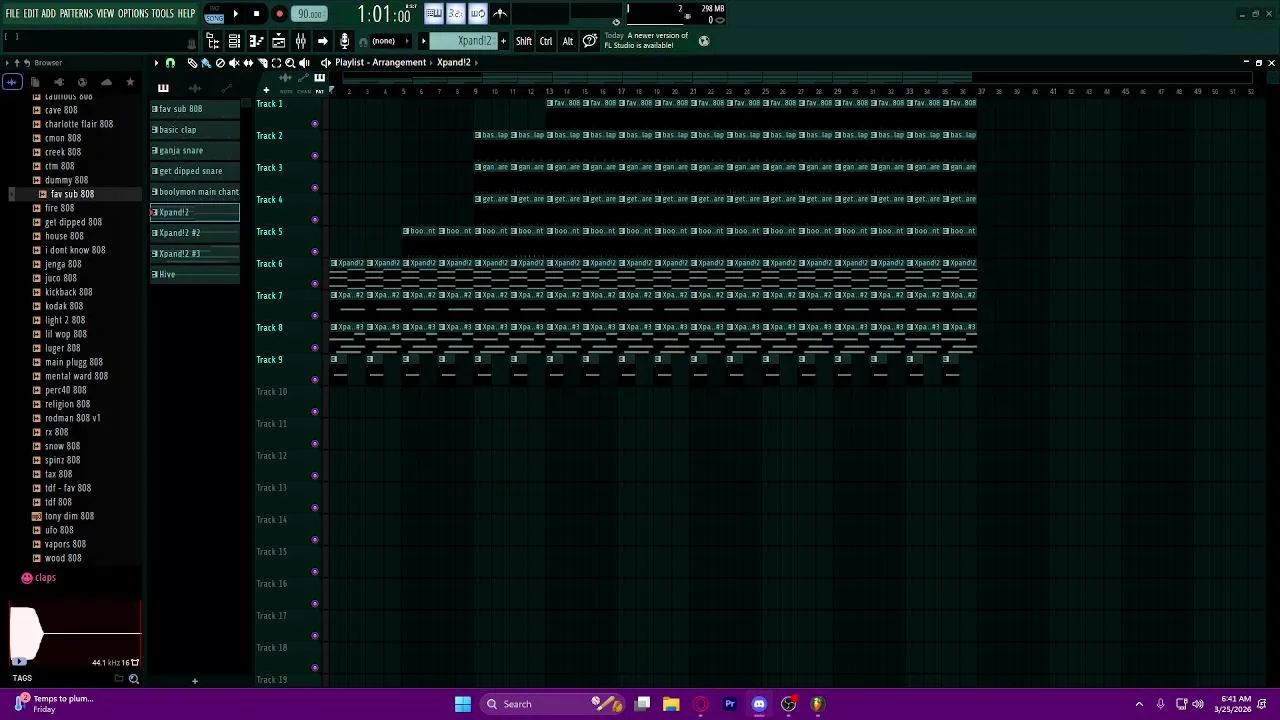Click the Ctrl modifier button
The width and height of the screenshot is (1280, 720).
click(x=546, y=41)
